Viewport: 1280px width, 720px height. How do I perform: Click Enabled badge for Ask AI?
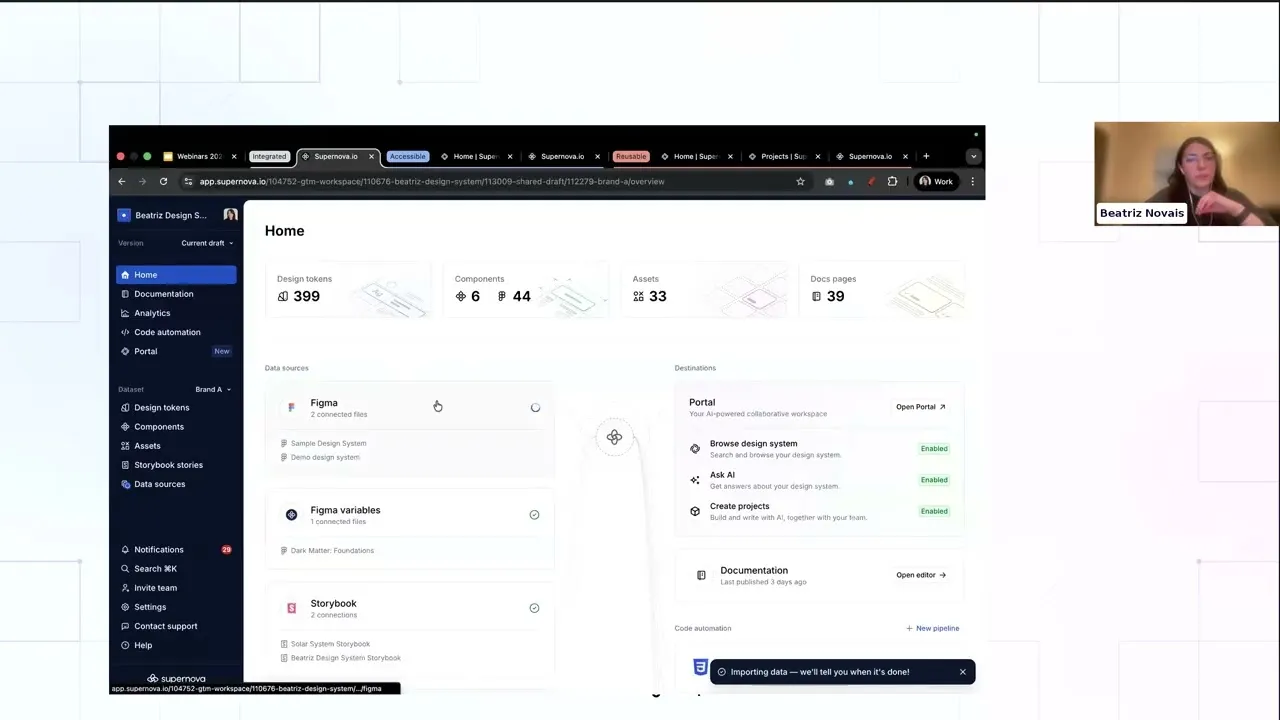click(934, 480)
